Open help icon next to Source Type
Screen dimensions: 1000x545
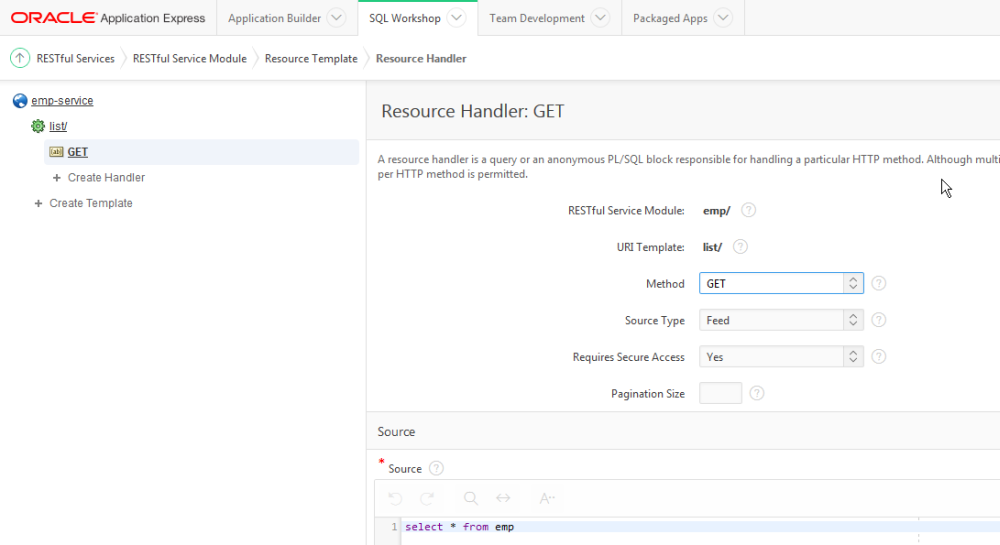click(879, 320)
